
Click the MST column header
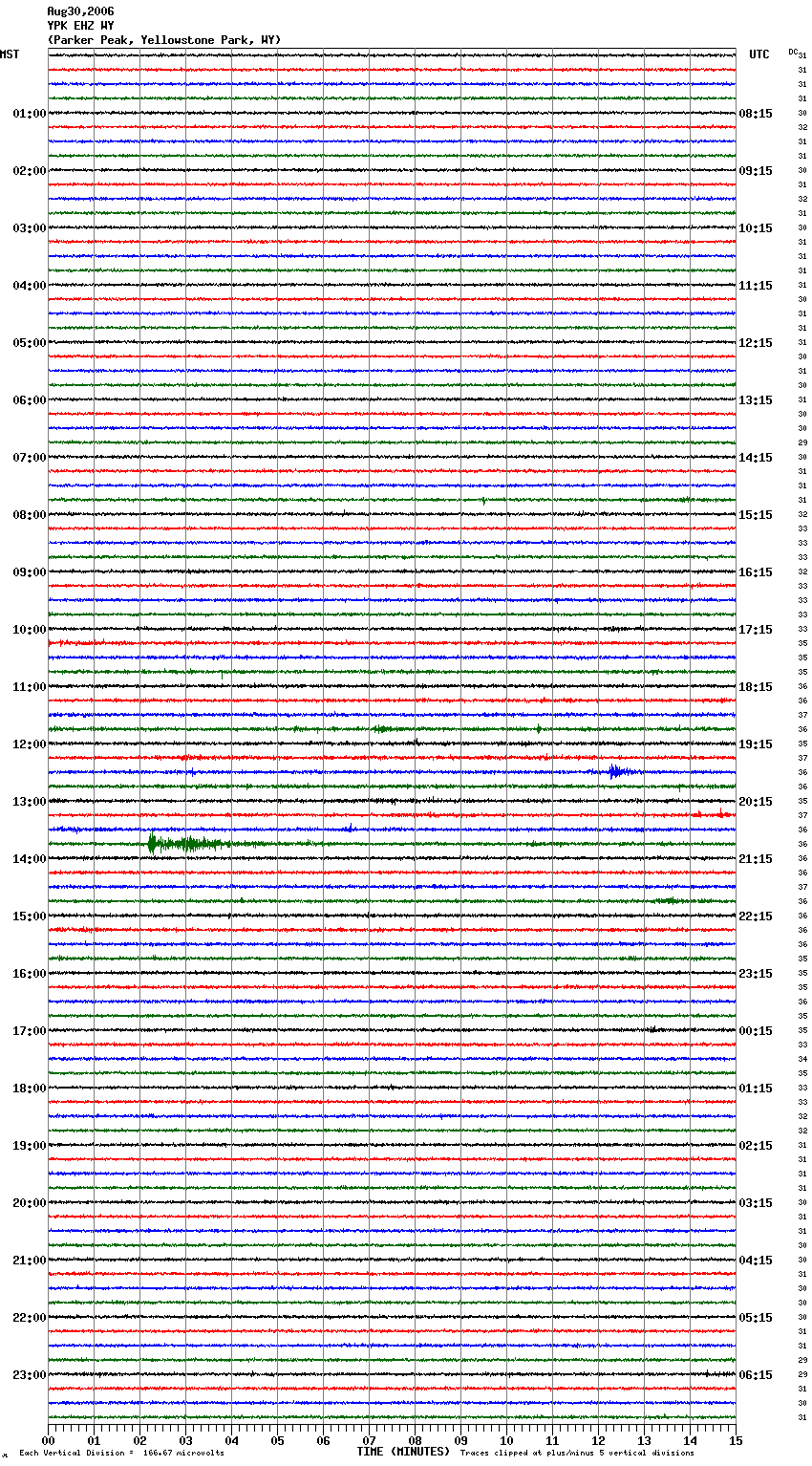[10, 54]
